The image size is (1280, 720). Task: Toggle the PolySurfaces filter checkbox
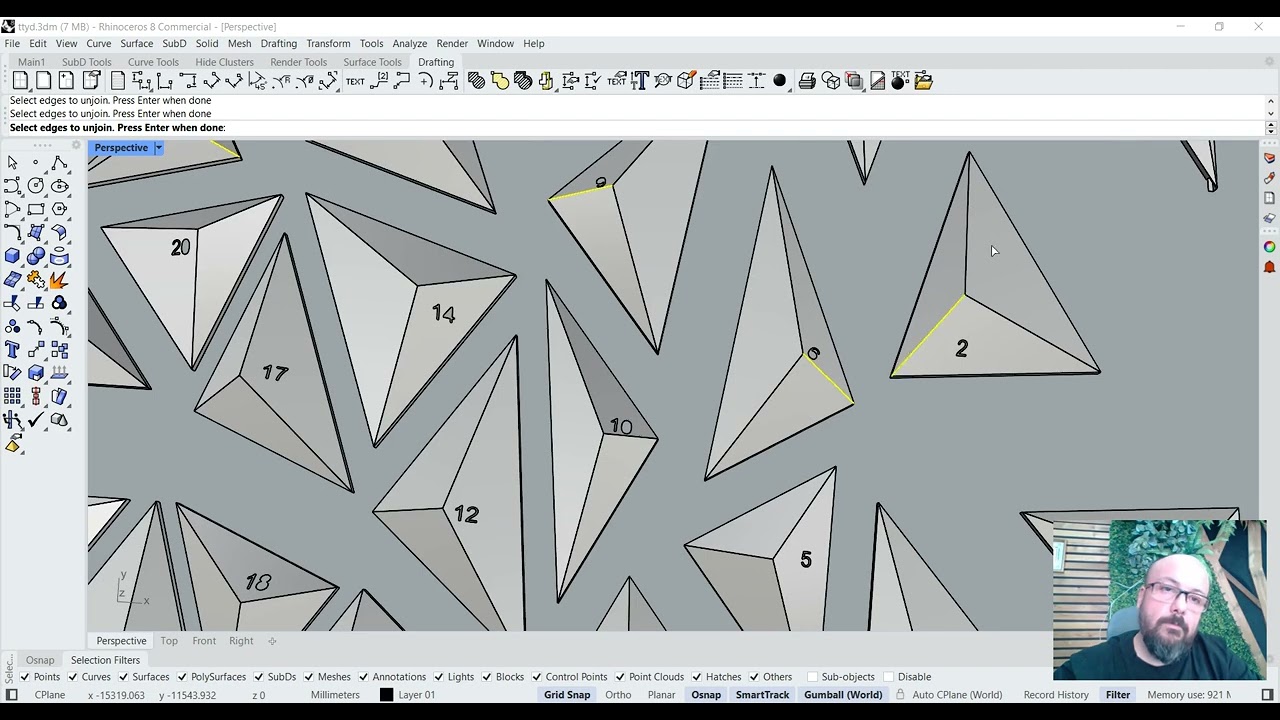[182, 677]
